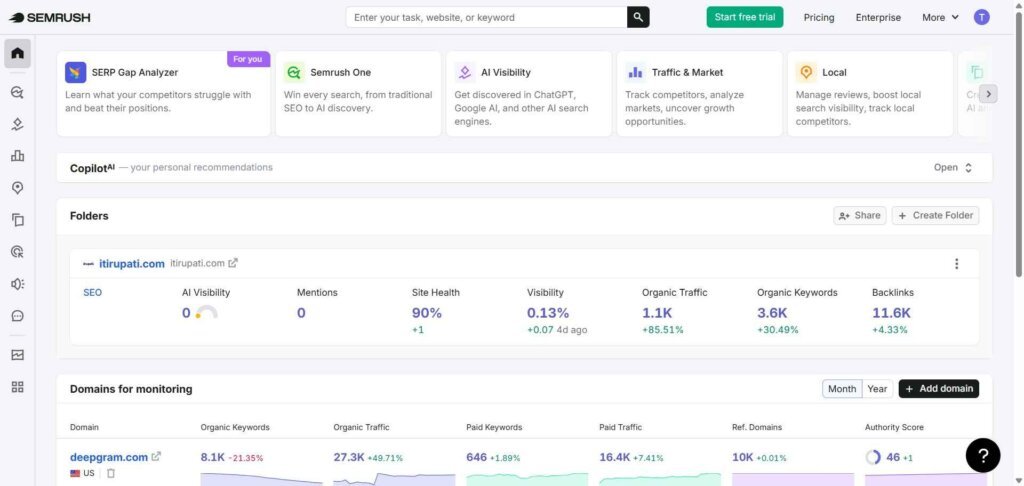Click the Authority Score column header
Viewport: 1024px width, 486px height.
pos(894,427)
